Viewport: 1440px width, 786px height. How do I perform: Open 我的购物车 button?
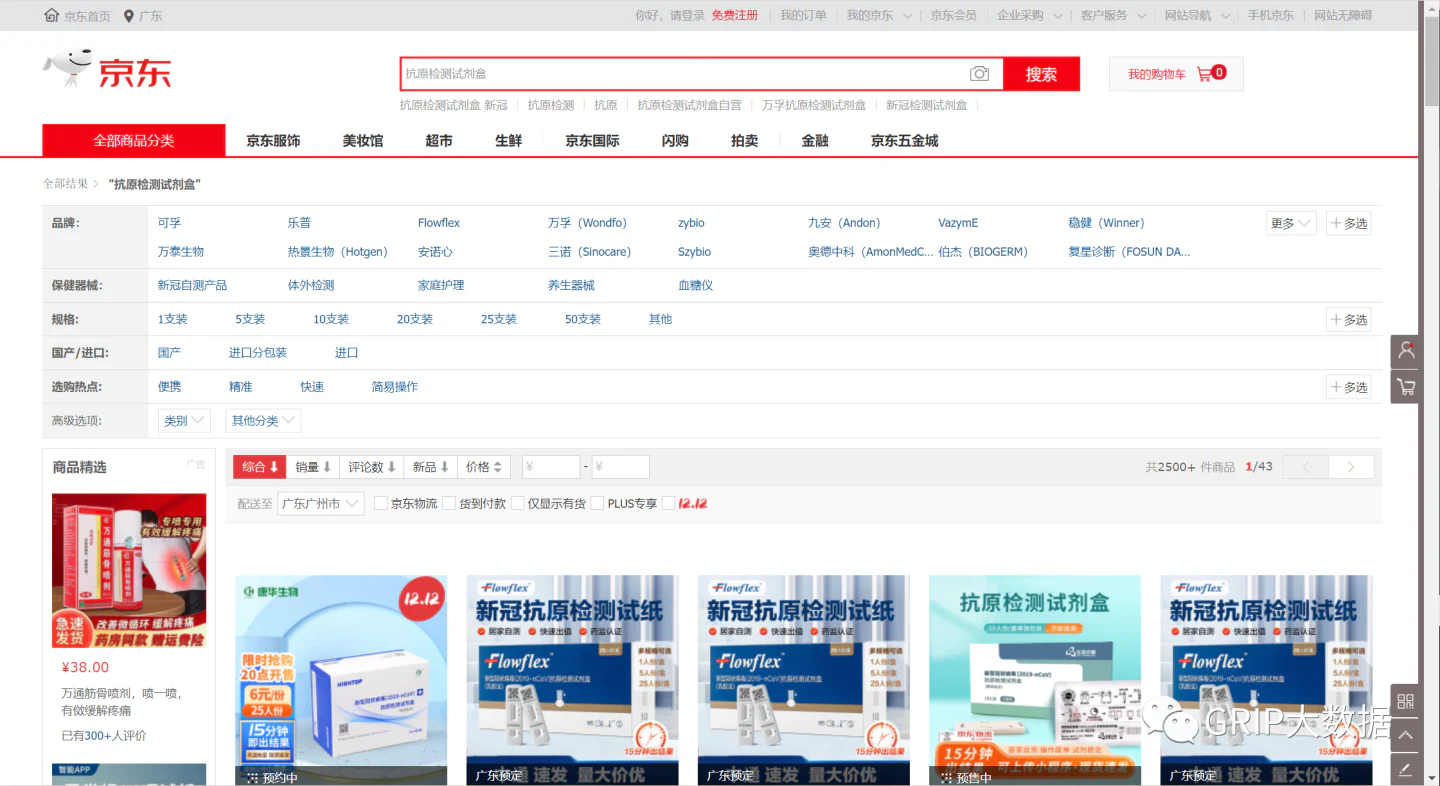1176,74
